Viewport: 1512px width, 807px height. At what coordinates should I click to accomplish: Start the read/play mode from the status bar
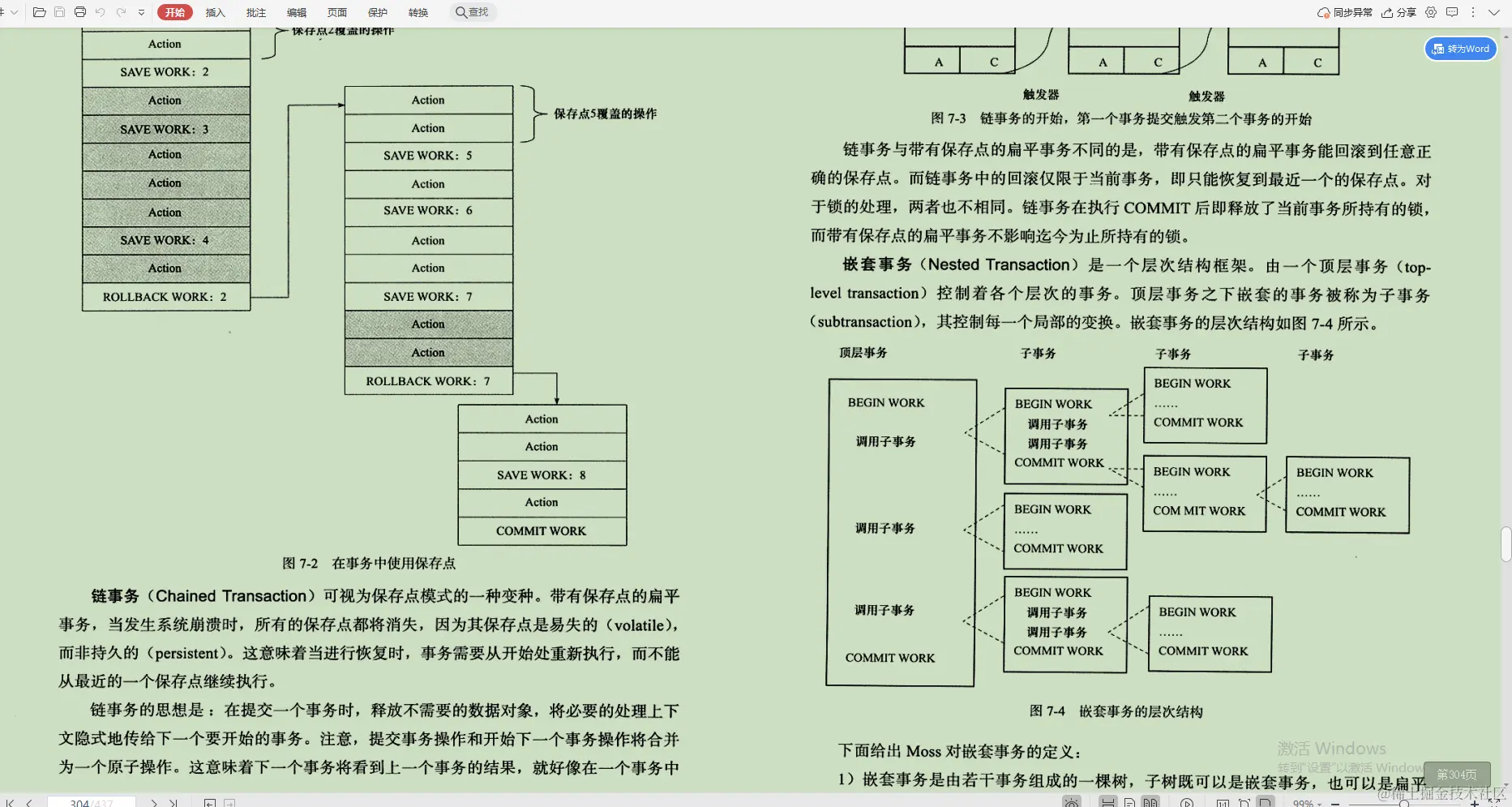pos(1186,803)
